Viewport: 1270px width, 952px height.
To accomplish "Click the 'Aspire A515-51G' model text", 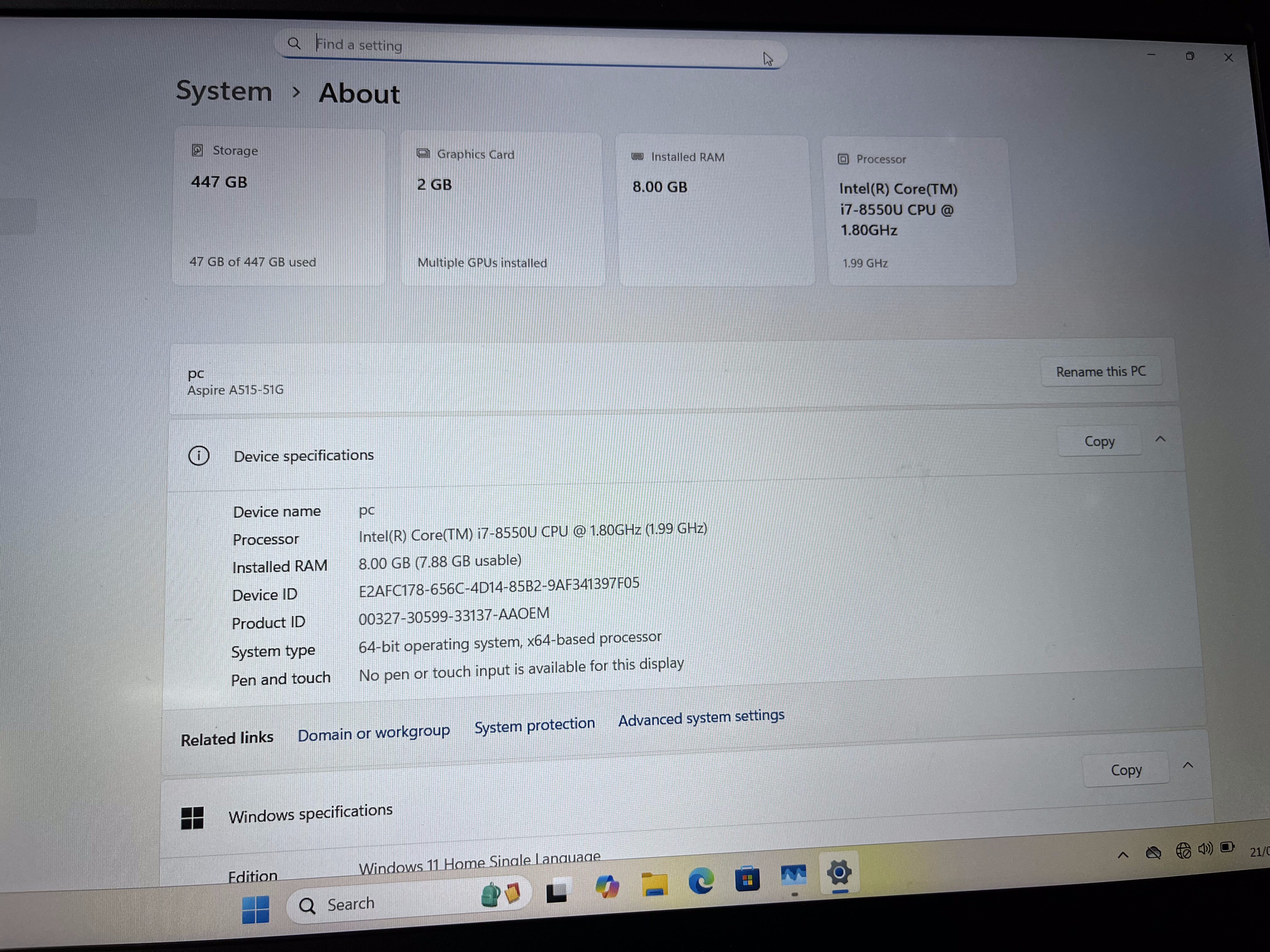I will 235,390.
